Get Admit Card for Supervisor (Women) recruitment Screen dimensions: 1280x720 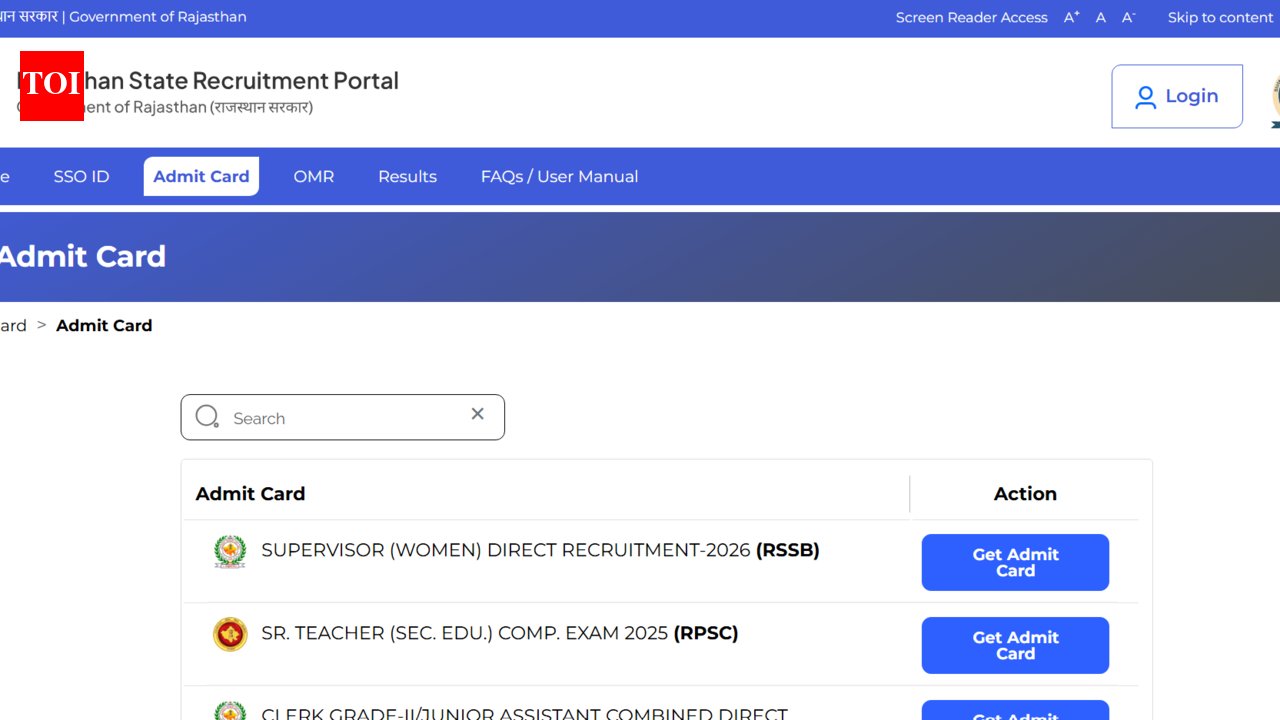click(x=1015, y=562)
